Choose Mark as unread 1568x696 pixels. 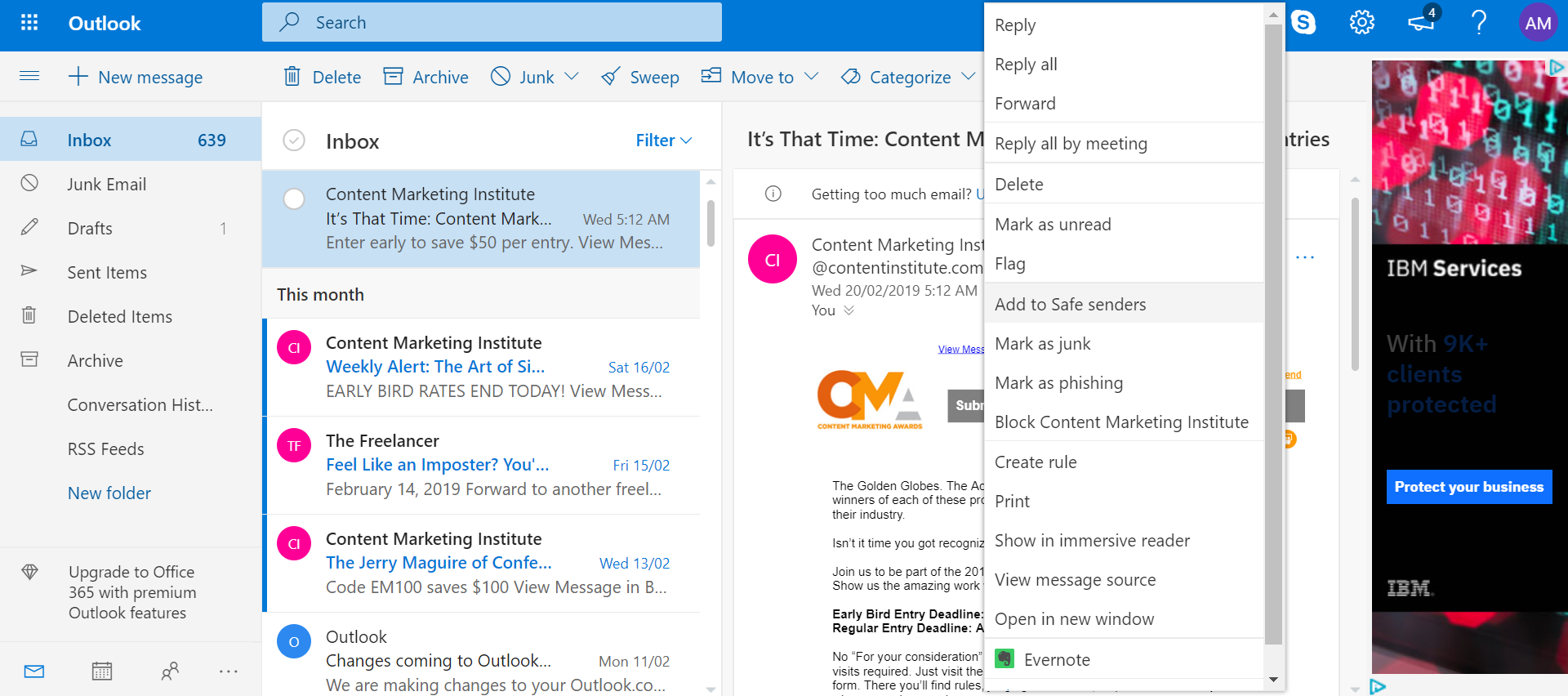pyautogui.click(x=1124, y=225)
